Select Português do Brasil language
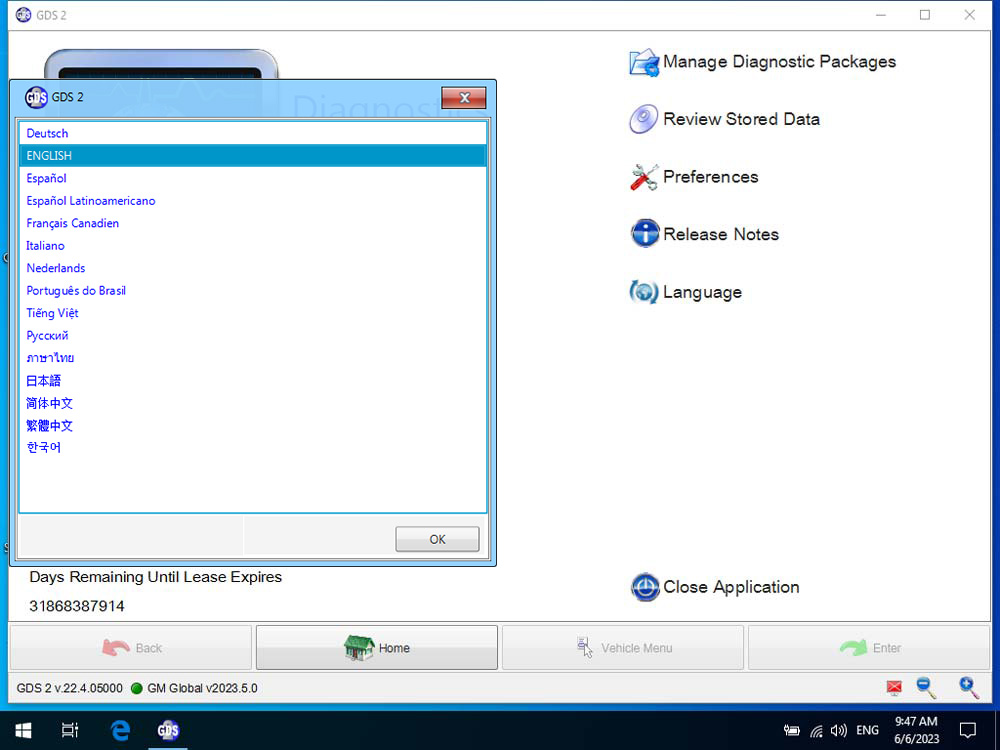Screen dimensions: 1000x750 253,291
